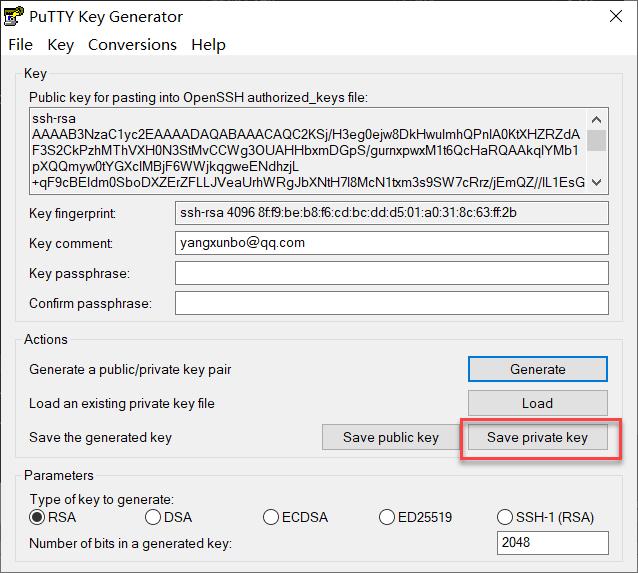Image resolution: width=638 pixels, height=573 pixels.
Task: Select the DSA key type
Action: pos(153,517)
